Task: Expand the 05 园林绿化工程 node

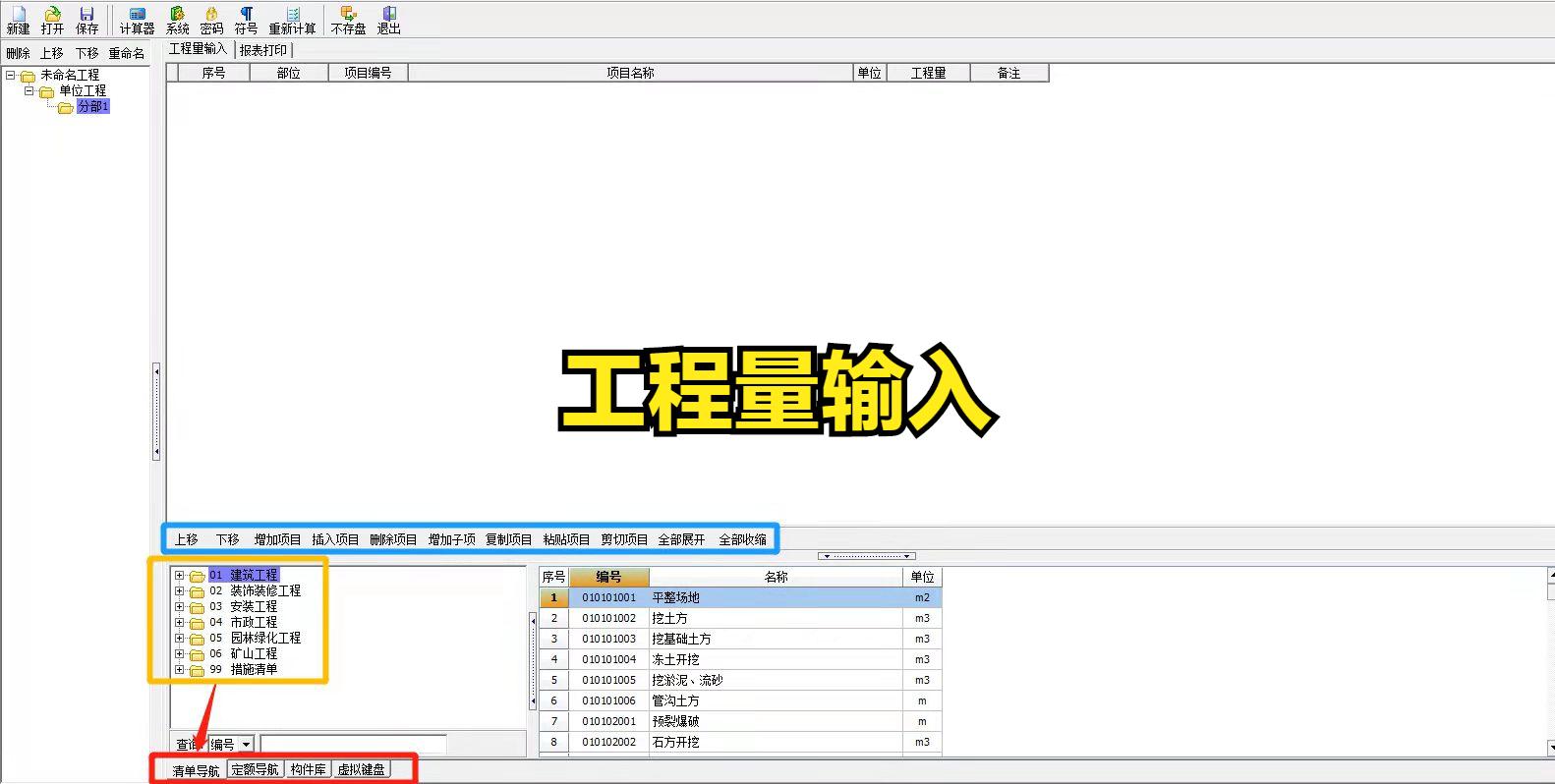Action: (x=179, y=638)
